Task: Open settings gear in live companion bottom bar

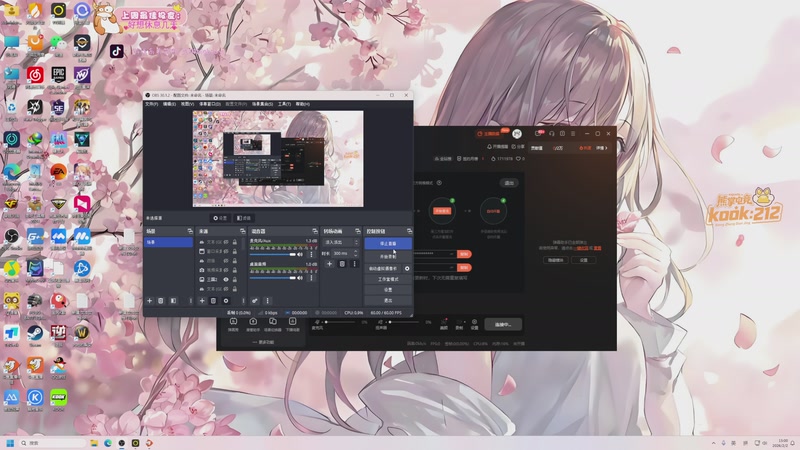Action: (474, 324)
